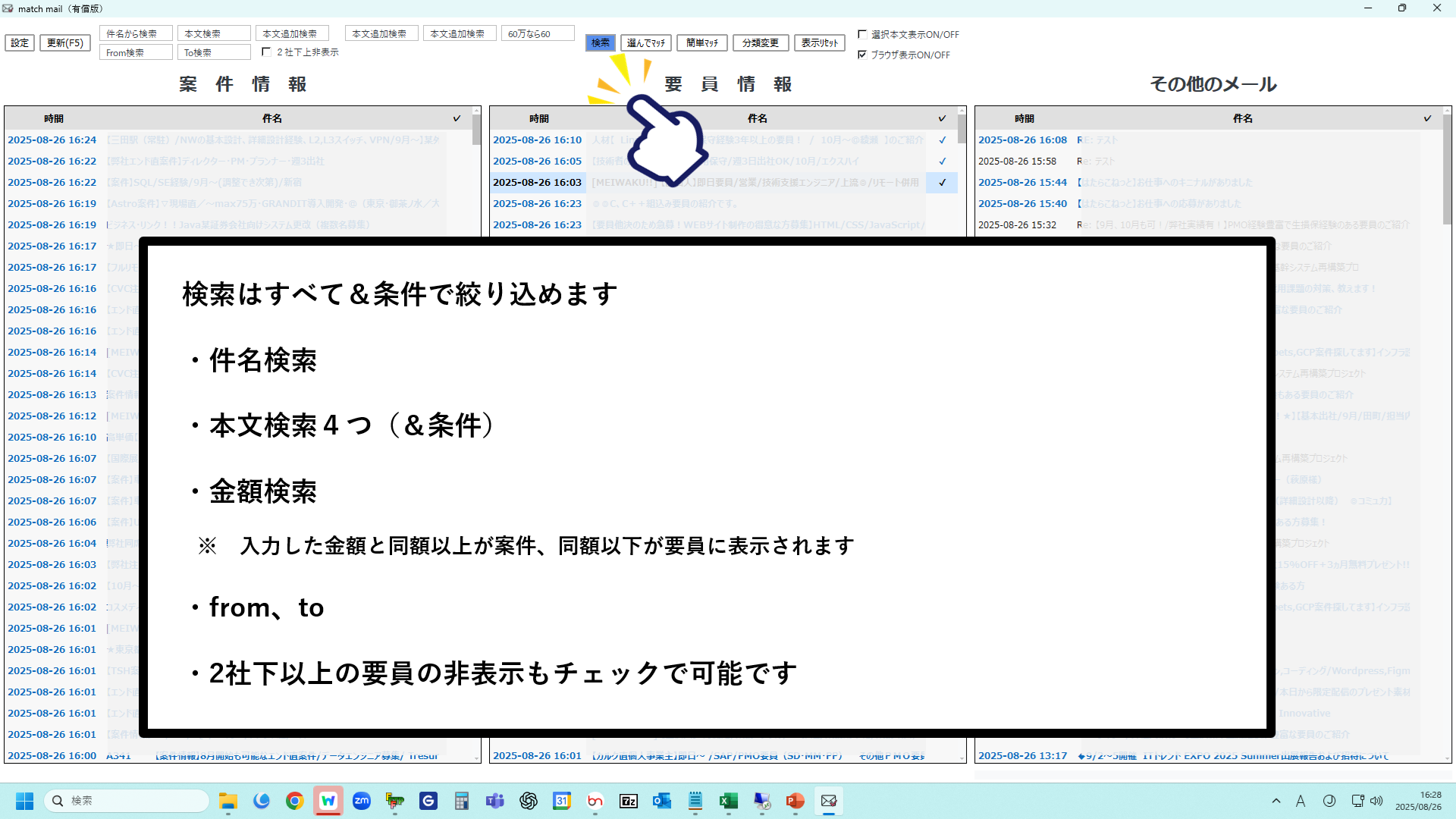Open Microsoft Teams from the taskbar
1456x819 pixels.
click(495, 801)
